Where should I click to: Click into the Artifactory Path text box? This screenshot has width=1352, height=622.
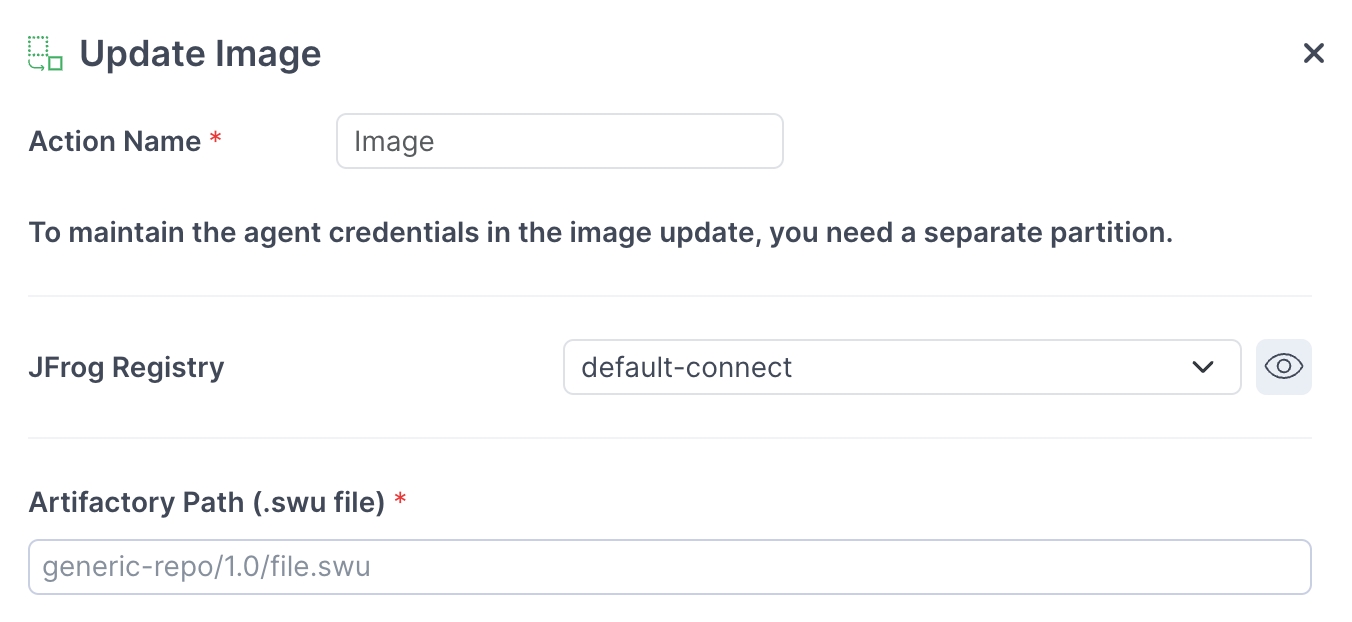[669, 568]
